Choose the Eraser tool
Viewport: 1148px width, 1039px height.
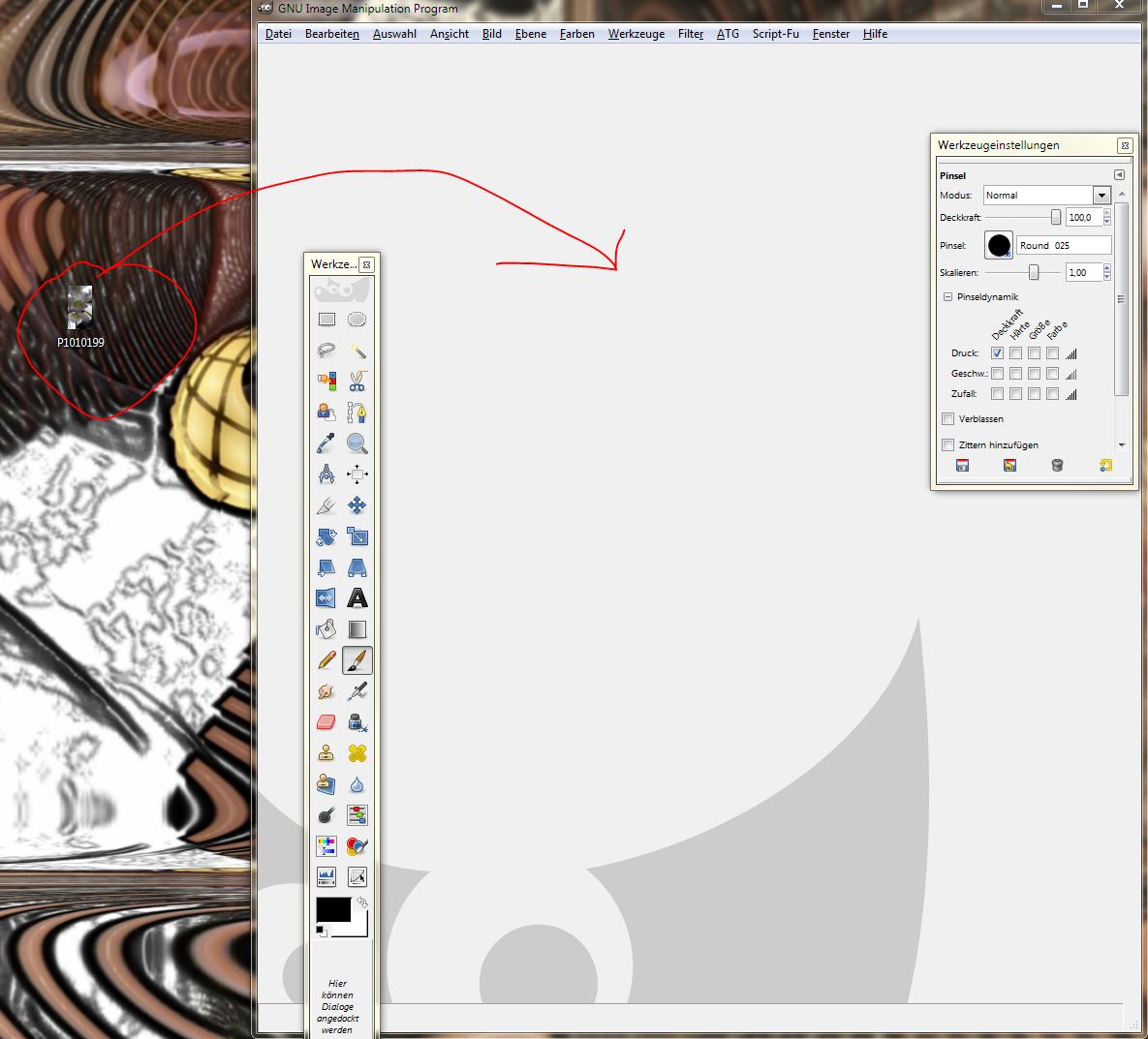[326, 722]
